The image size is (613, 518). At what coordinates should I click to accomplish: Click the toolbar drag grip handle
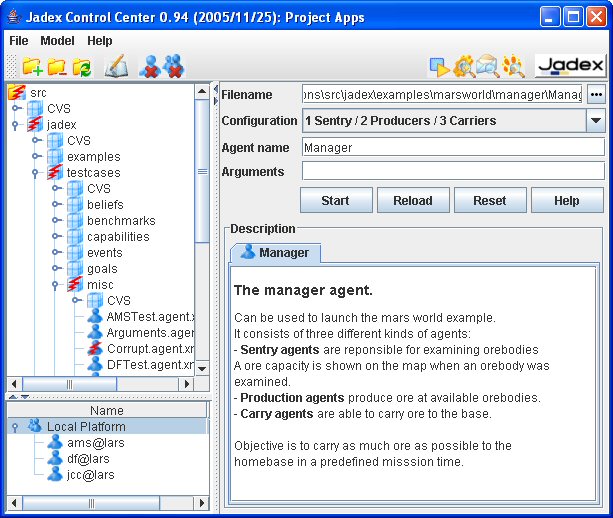coord(12,66)
